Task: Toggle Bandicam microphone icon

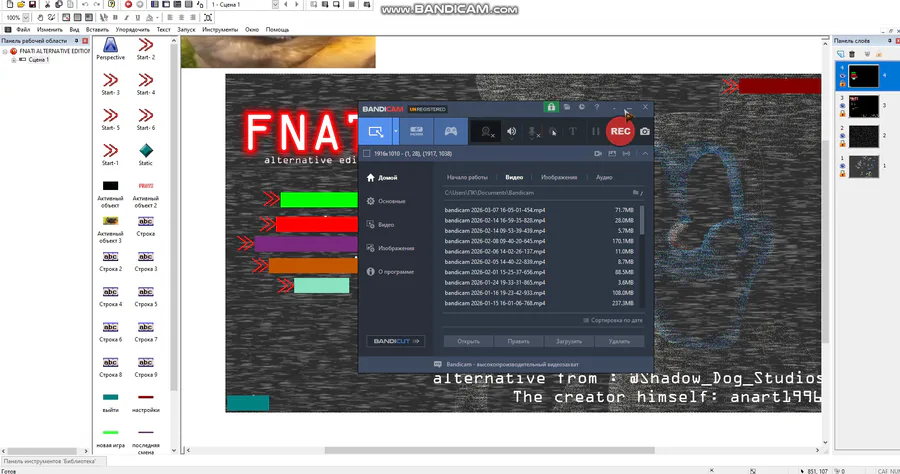Action: tap(533, 132)
